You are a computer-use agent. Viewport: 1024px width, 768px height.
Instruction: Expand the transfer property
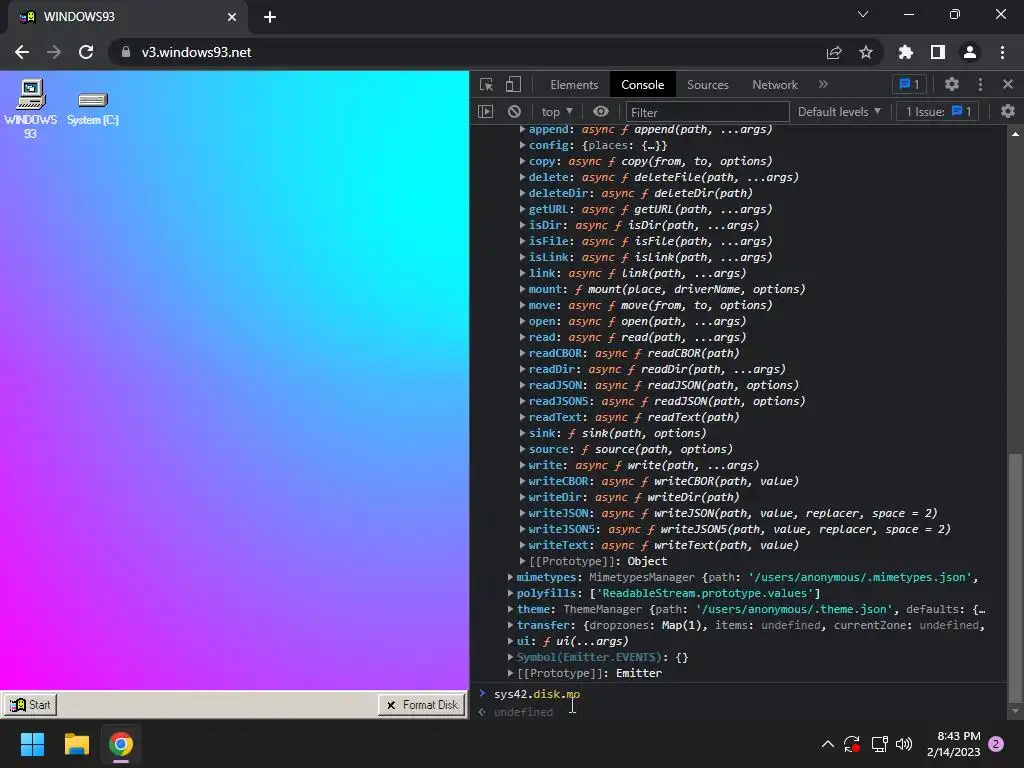click(x=511, y=625)
